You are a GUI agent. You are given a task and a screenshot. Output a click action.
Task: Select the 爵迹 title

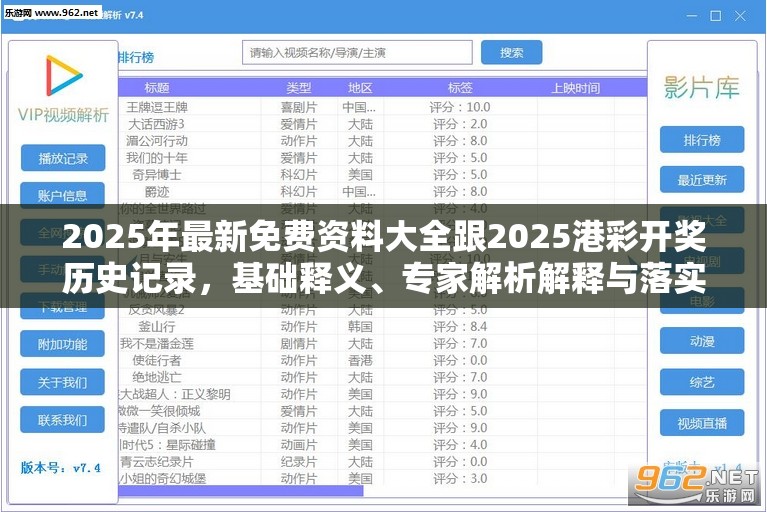(x=157, y=192)
